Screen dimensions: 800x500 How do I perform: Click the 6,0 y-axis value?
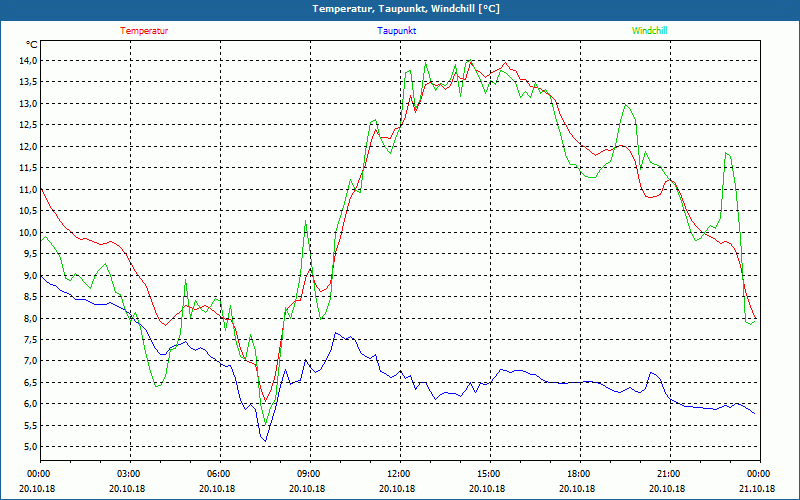point(31,404)
